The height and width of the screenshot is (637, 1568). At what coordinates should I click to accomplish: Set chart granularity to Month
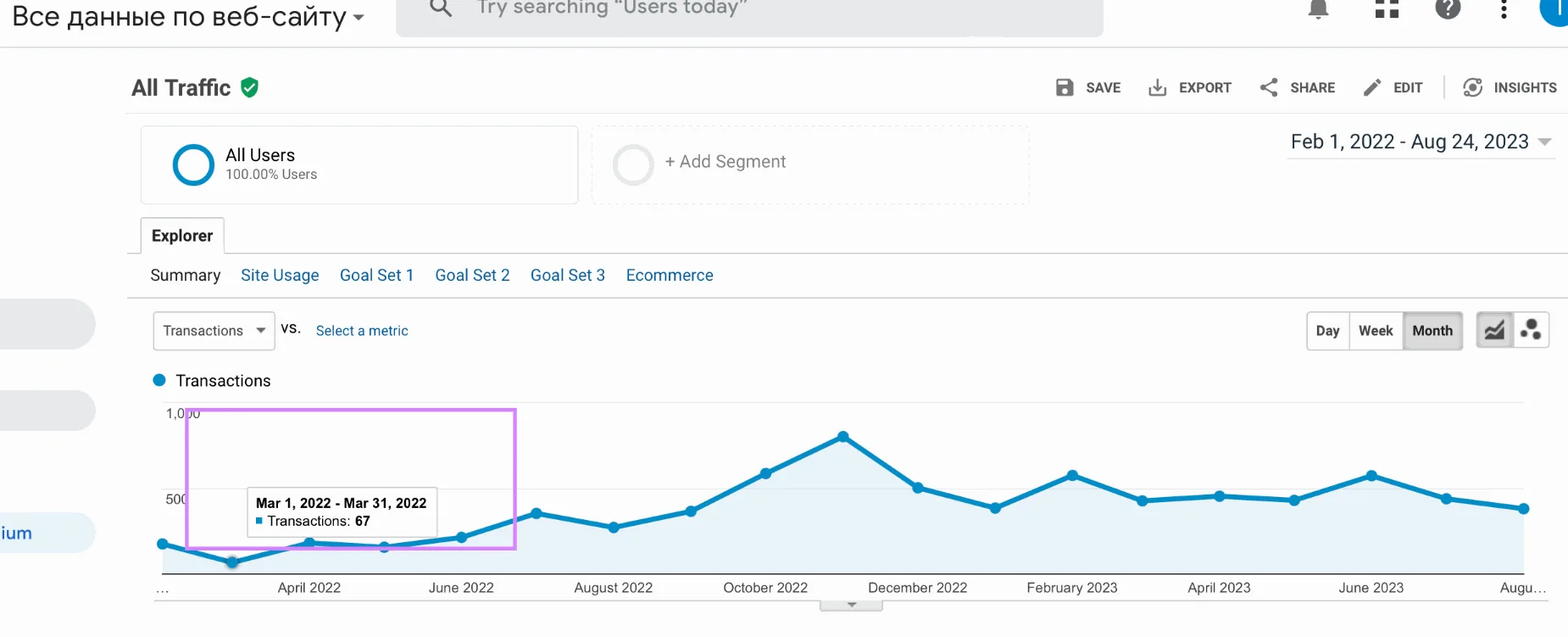click(x=1432, y=331)
